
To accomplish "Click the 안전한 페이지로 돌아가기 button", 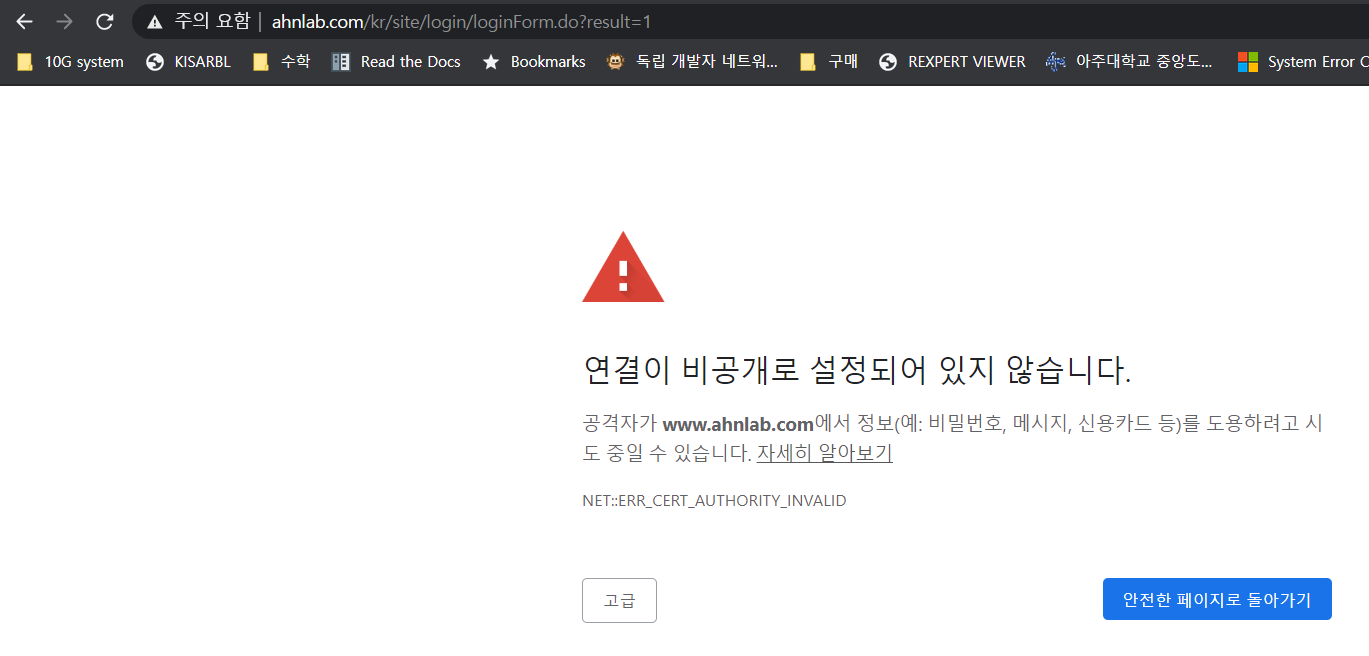I will [1217, 599].
